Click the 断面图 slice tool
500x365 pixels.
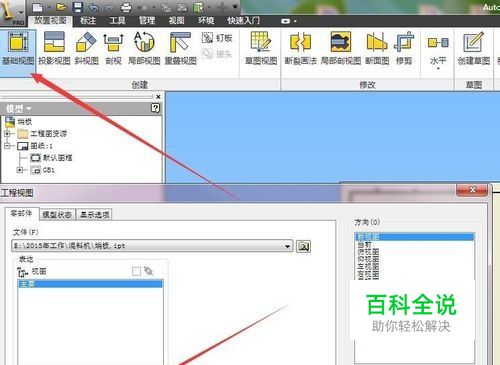click(377, 48)
